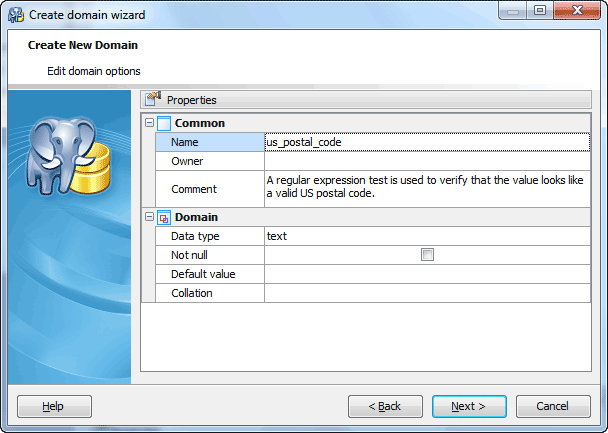Screen dimensions: 608x433
Task: Click the Owner value field
Action: coord(427,161)
